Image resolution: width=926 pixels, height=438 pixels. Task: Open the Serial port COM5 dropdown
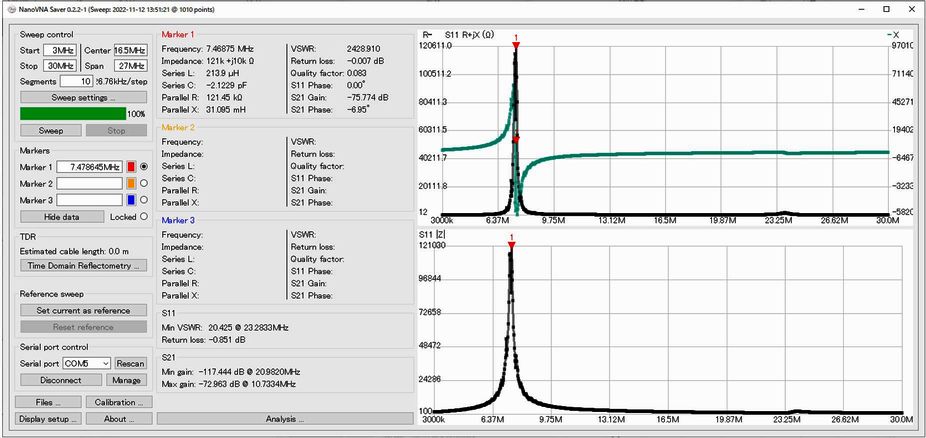(86, 364)
